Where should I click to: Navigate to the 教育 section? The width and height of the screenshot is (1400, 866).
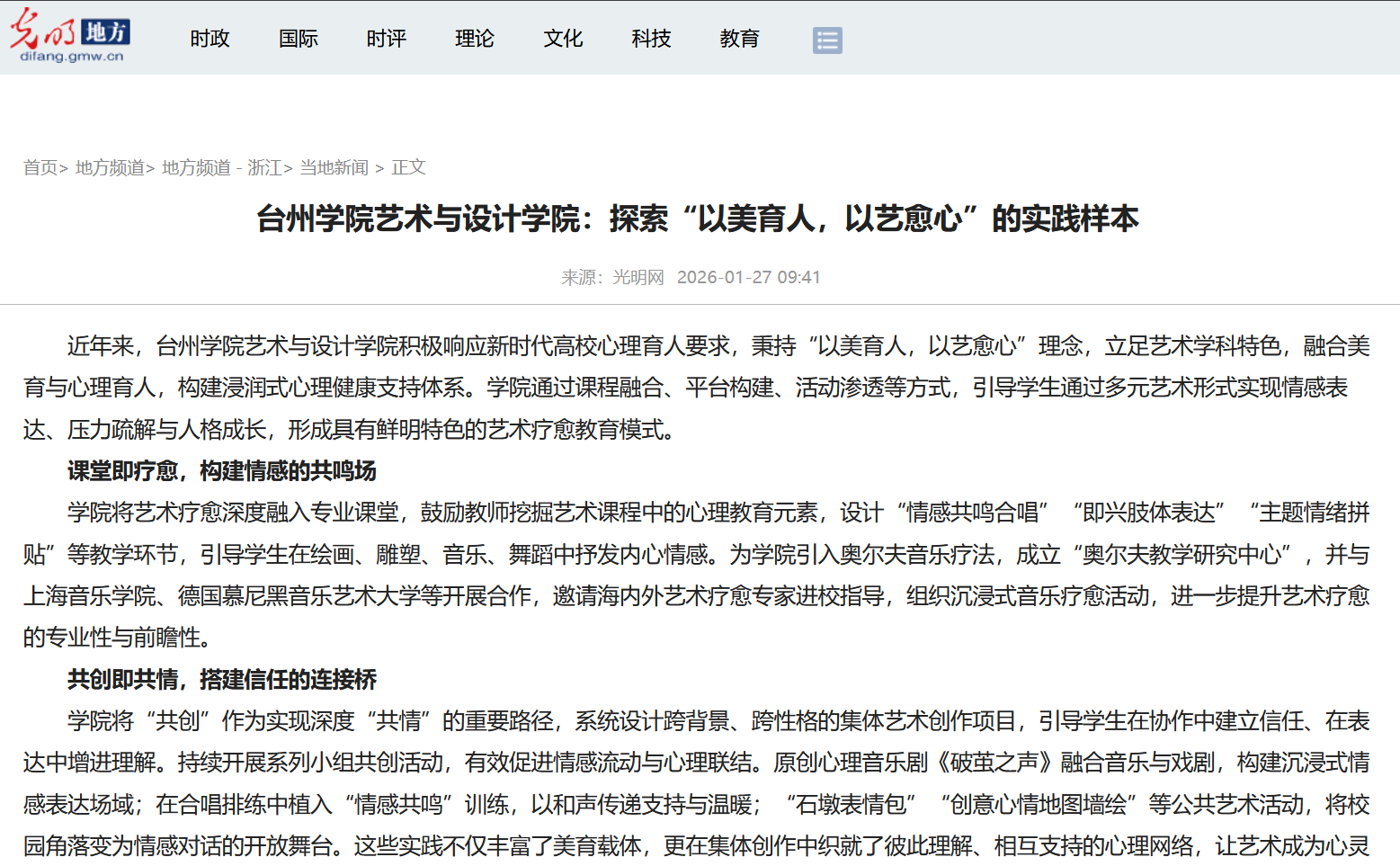[739, 39]
